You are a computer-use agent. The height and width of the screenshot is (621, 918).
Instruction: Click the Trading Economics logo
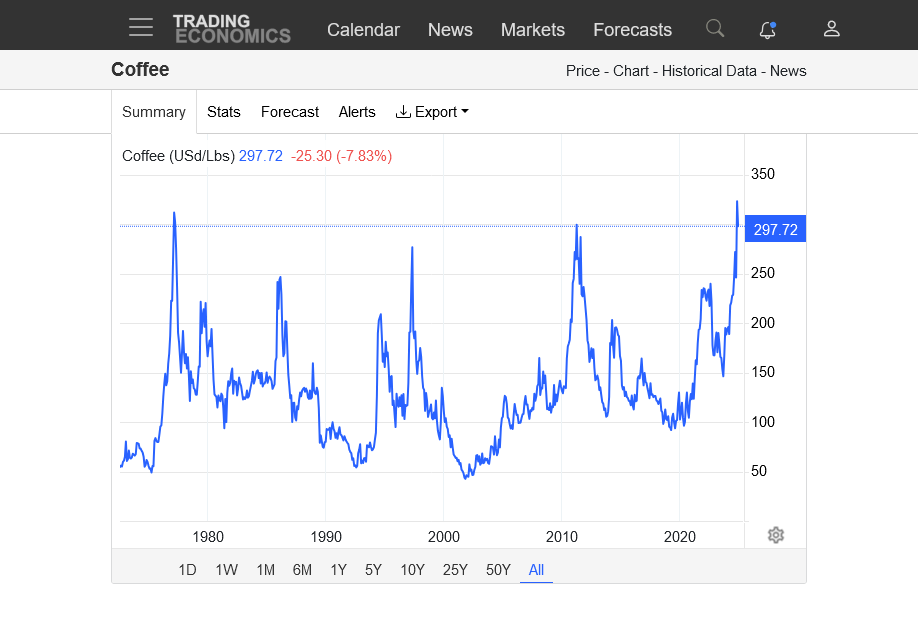coord(231,28)
